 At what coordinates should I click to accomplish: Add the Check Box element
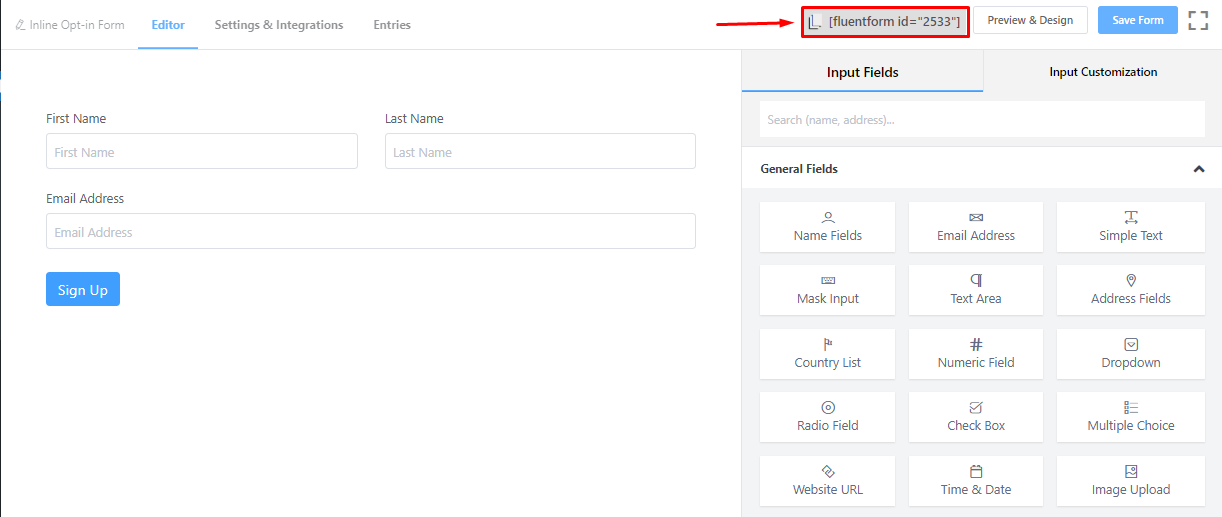pos(976,417)
